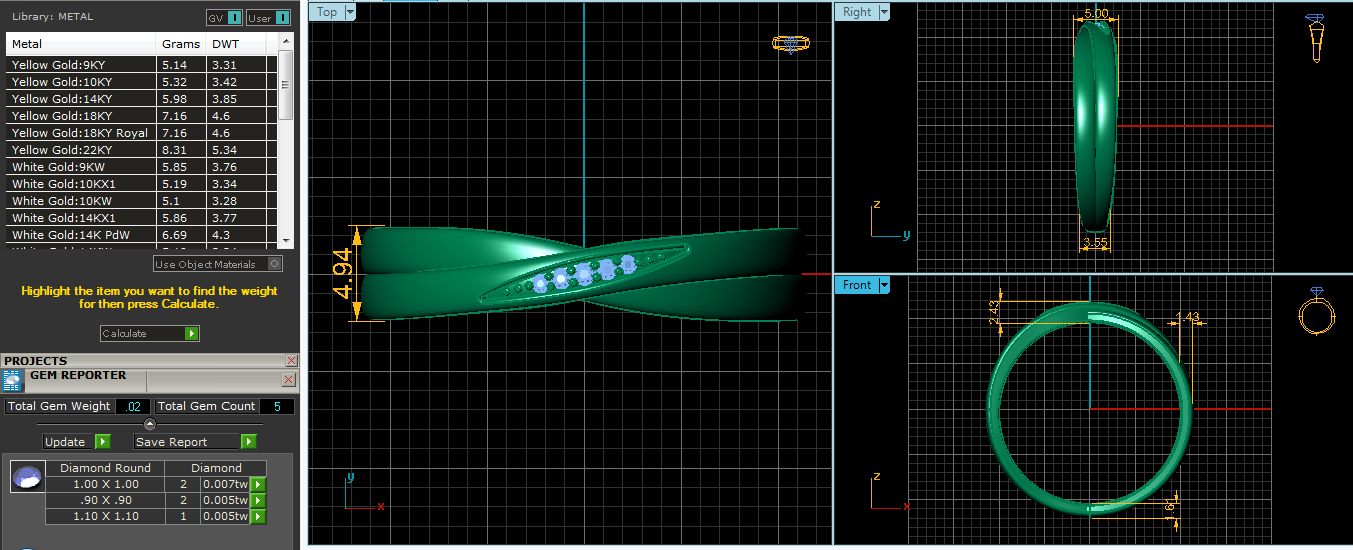Click the 3.55 dimension in Right view

[x=1095, y=242]
